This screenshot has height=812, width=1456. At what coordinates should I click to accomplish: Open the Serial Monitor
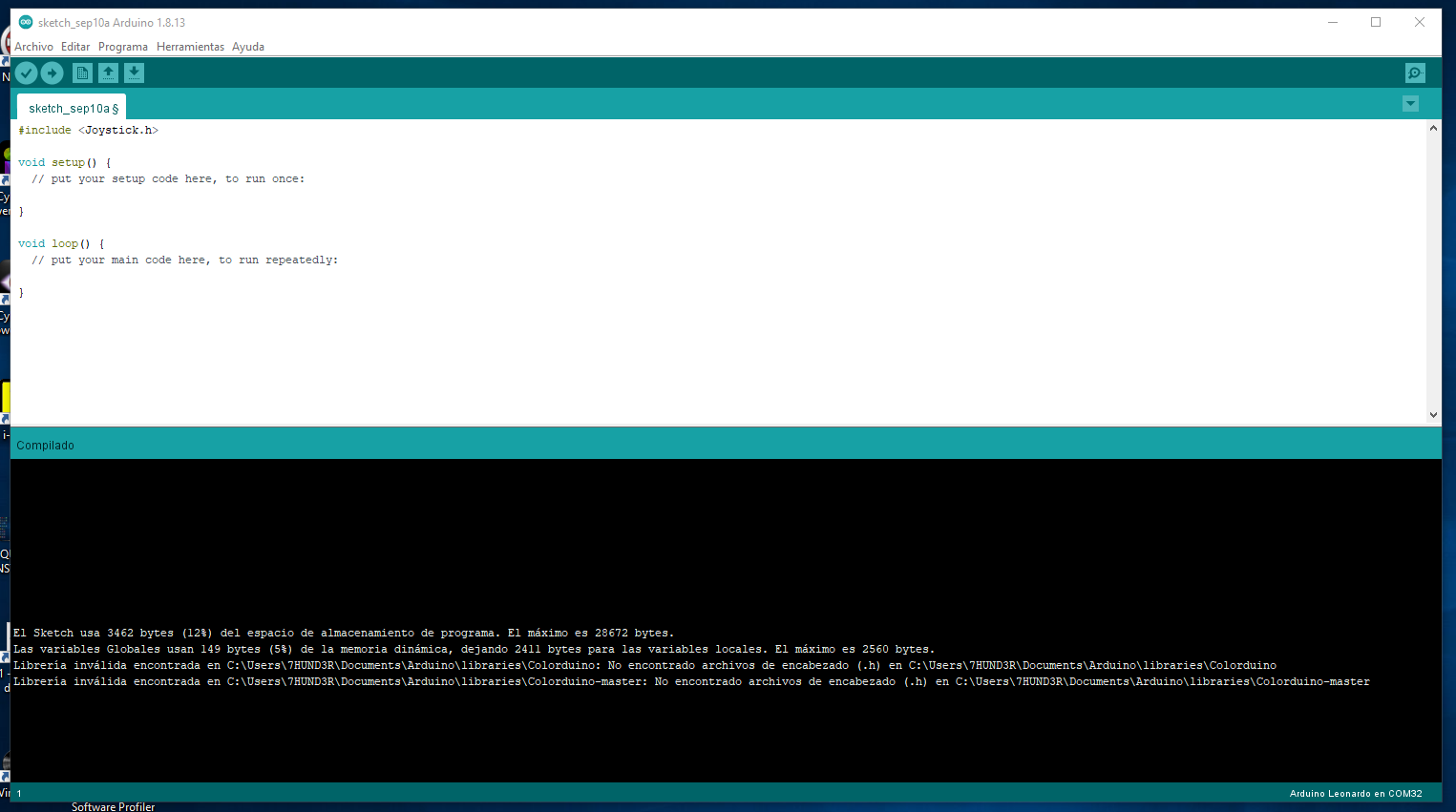tap(1415, 73)
